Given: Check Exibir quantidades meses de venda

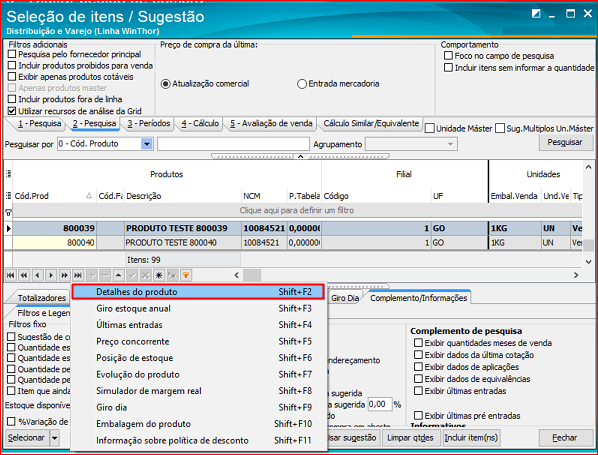Looking at the screenshot, I should (x=418, y=342).
